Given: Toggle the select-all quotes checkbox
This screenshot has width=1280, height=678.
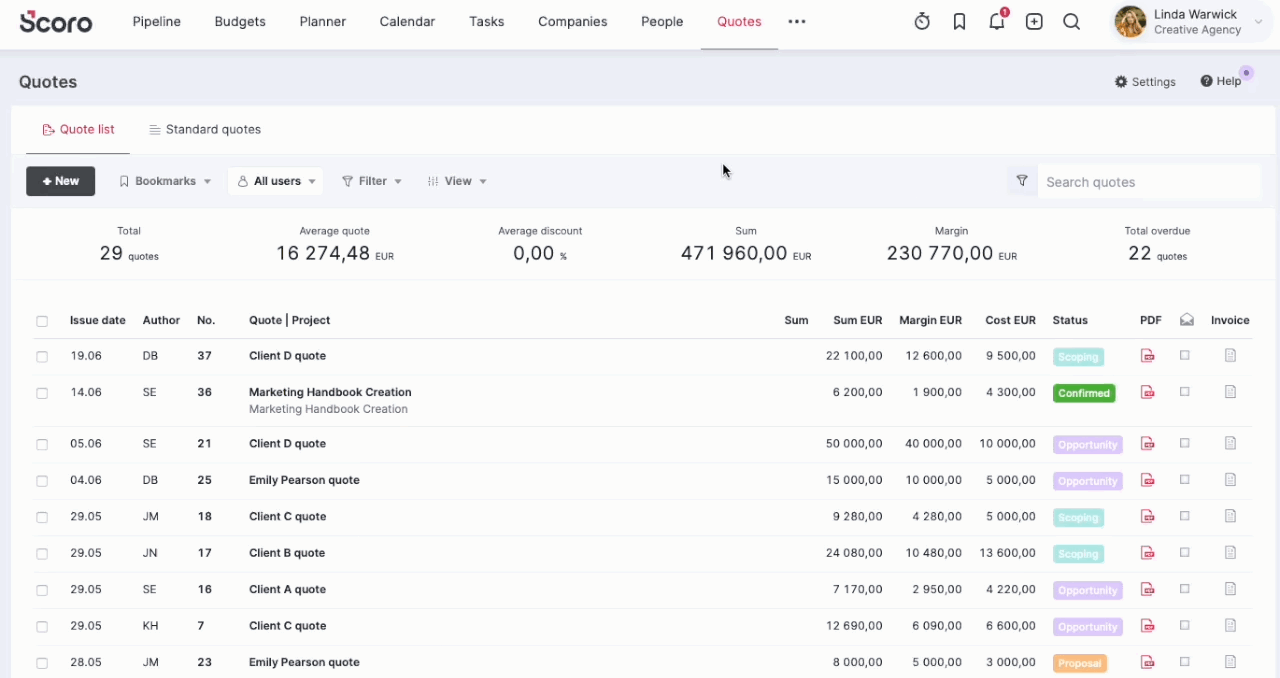Looking at the screenshot, I should (42, 321).
